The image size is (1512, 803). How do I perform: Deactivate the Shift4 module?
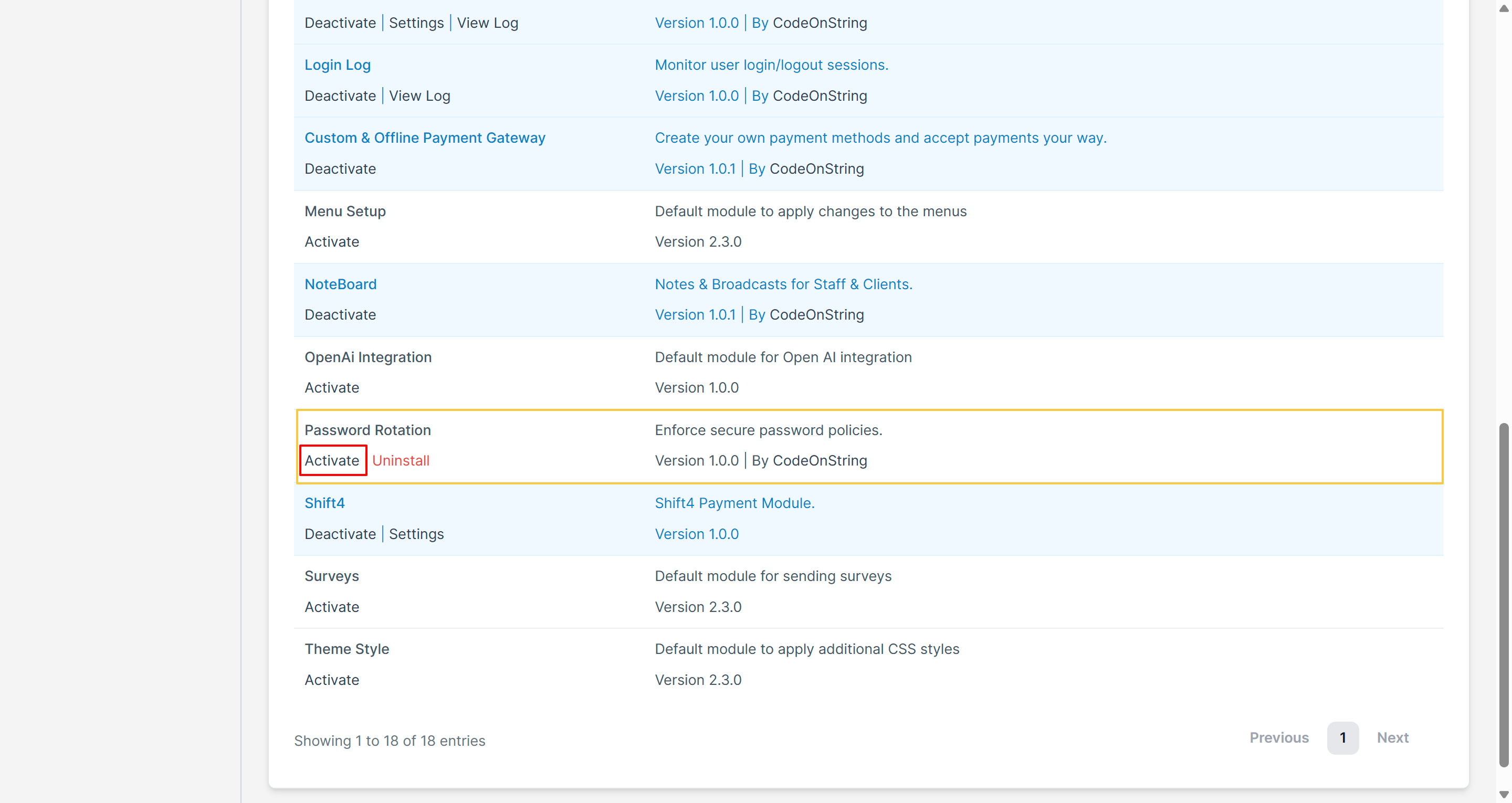pyautogui.click(x=340, y=534)
